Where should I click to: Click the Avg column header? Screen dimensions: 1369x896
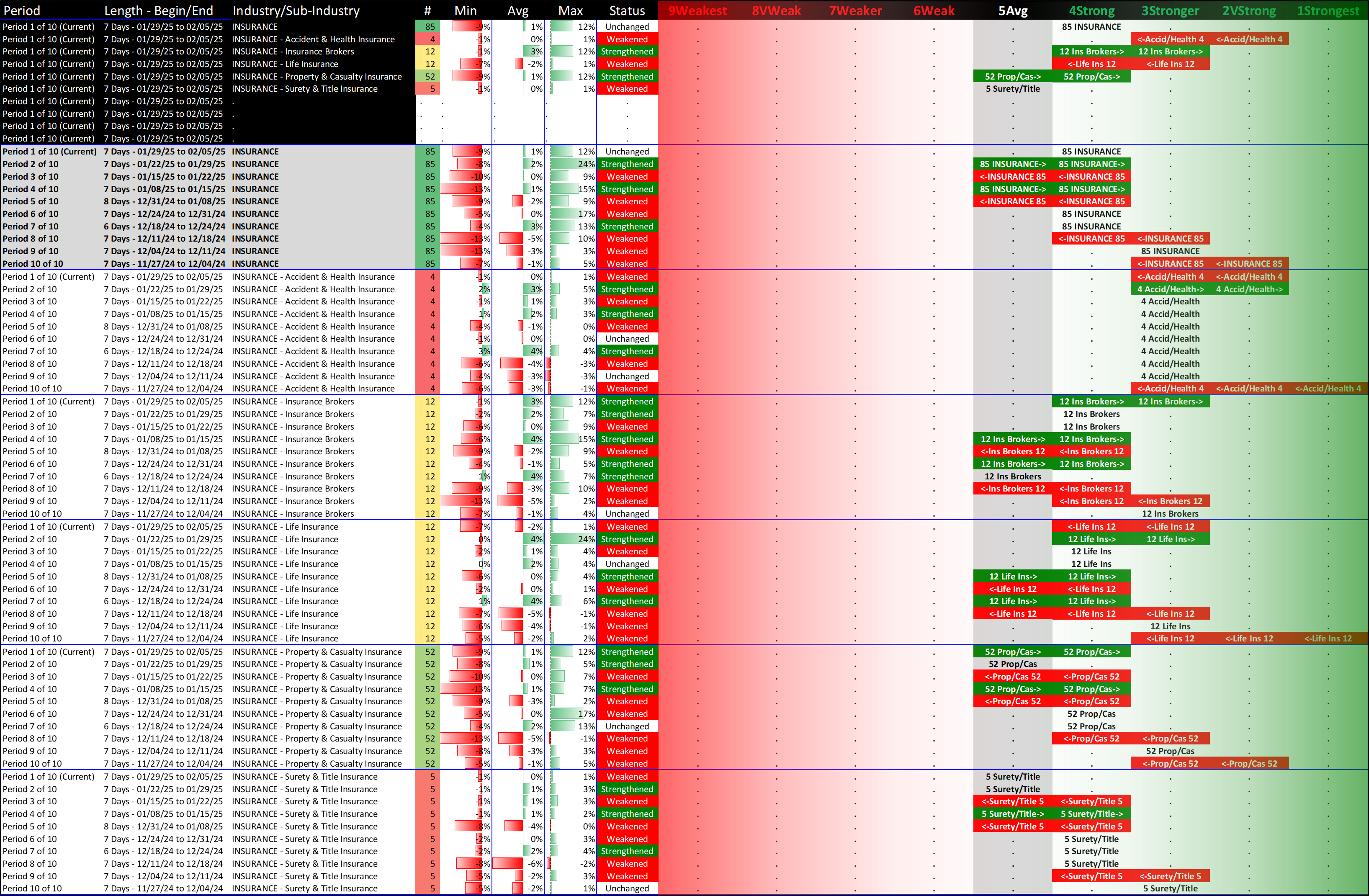518,10
